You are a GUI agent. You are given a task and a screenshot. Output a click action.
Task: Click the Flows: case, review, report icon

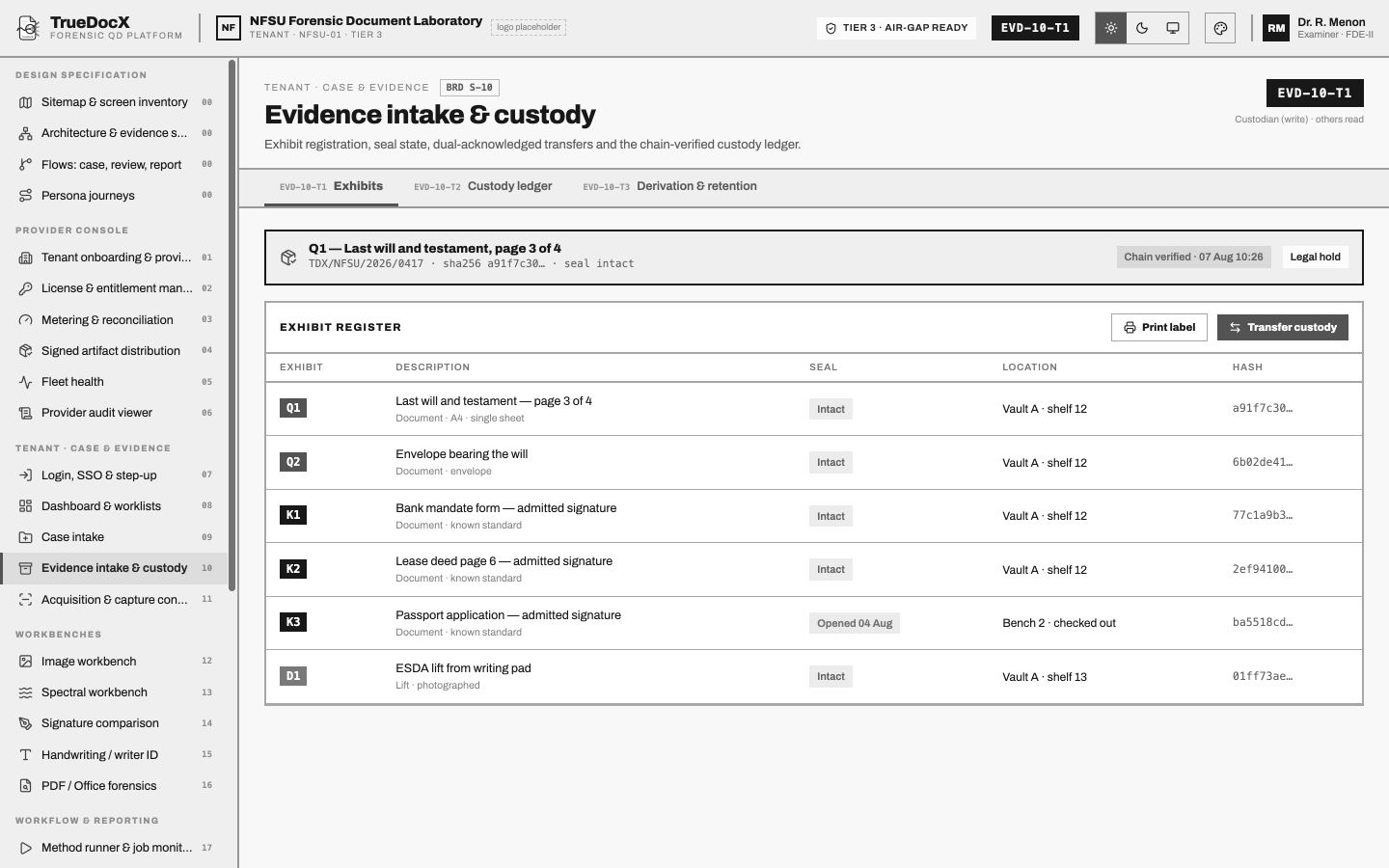click(x=25, y=165)
